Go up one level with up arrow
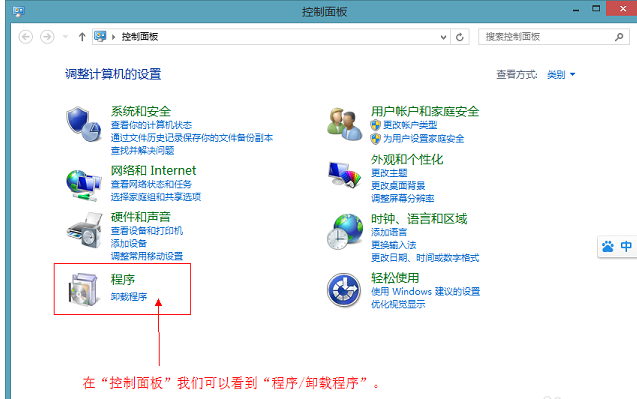 [82, 37]
